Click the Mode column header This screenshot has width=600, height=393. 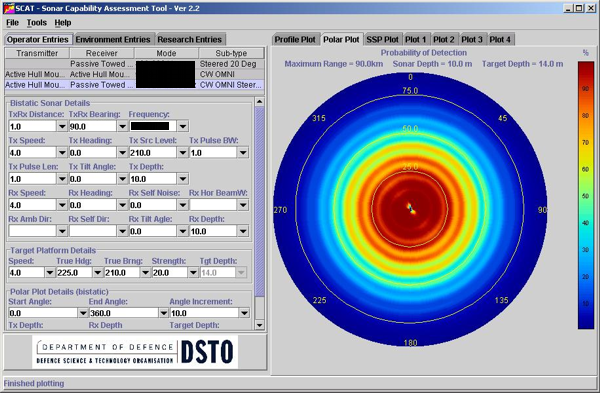[166, 53]
